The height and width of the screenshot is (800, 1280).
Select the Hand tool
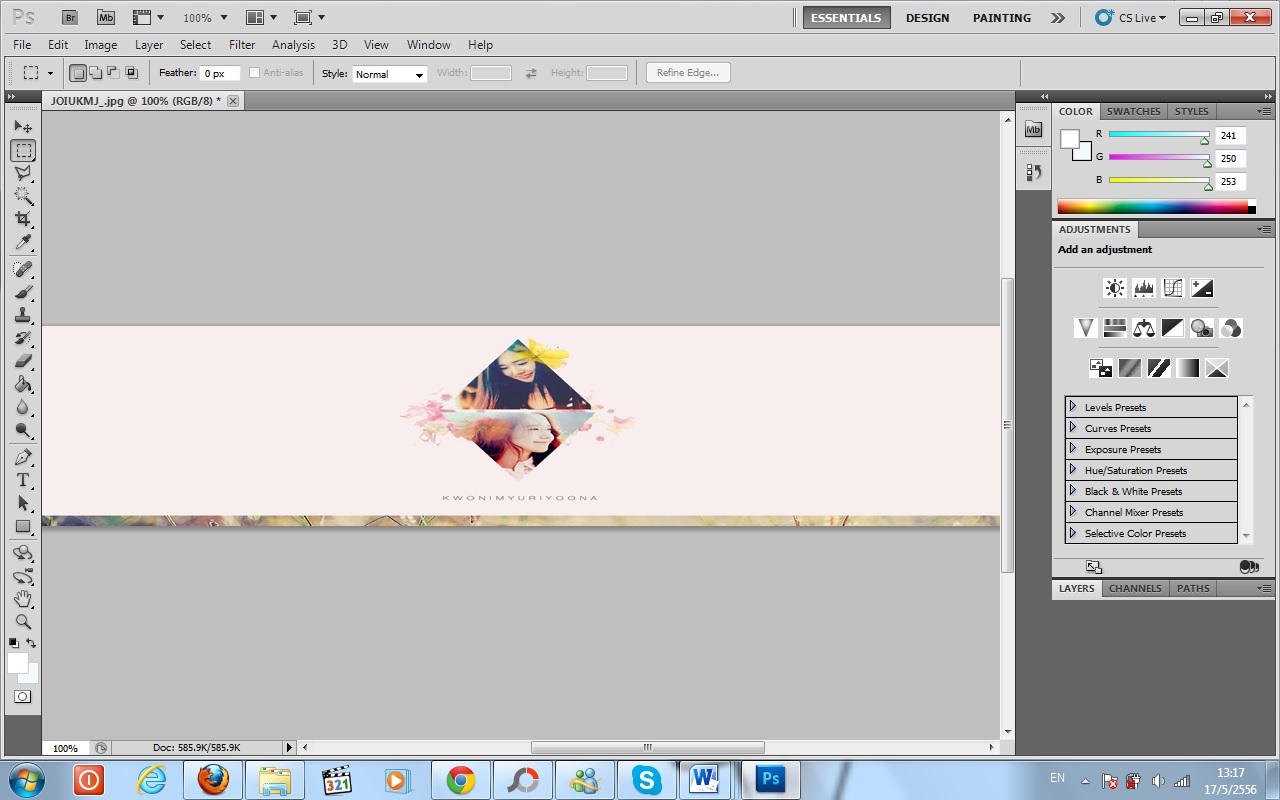[23, 598]
